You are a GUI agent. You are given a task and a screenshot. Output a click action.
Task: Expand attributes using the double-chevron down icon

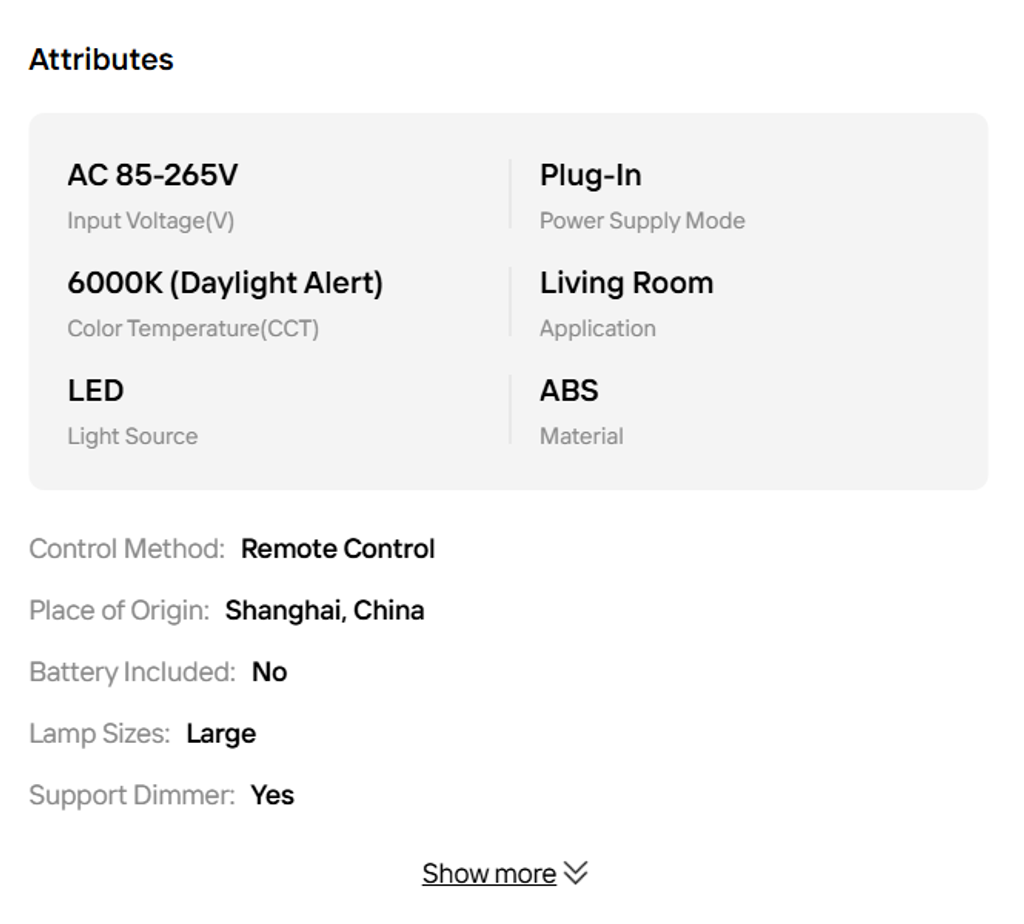click(x=576, y=873)
